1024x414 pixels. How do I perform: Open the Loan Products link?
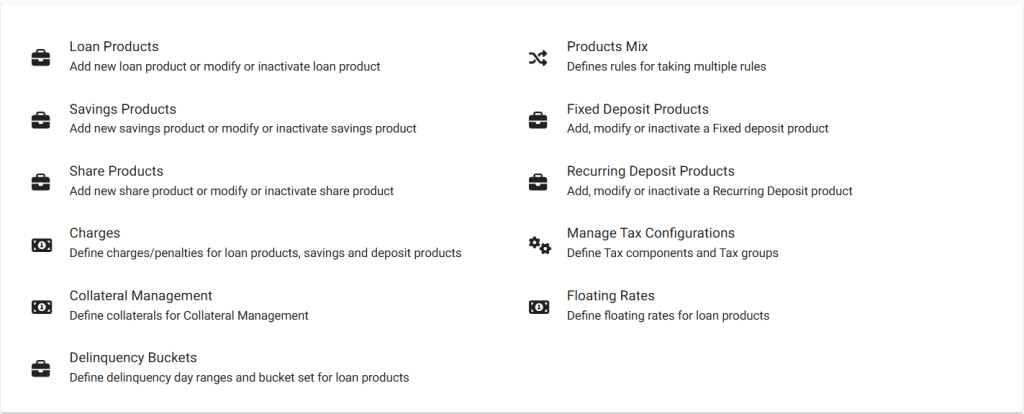click(114, 46)
